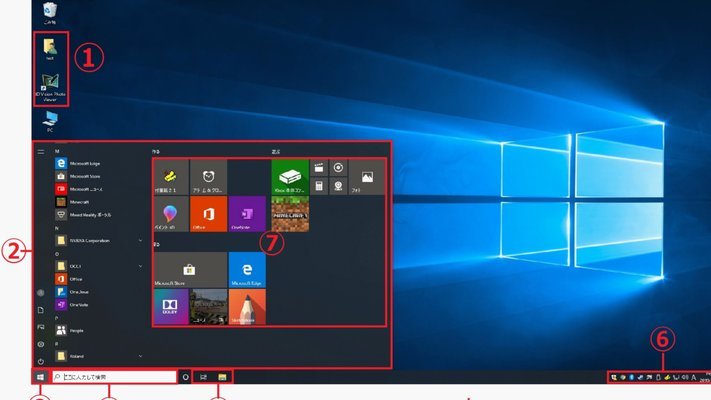Open Documents from Start sidebar
Screen dimensions: 711x400
pos(41,310)
